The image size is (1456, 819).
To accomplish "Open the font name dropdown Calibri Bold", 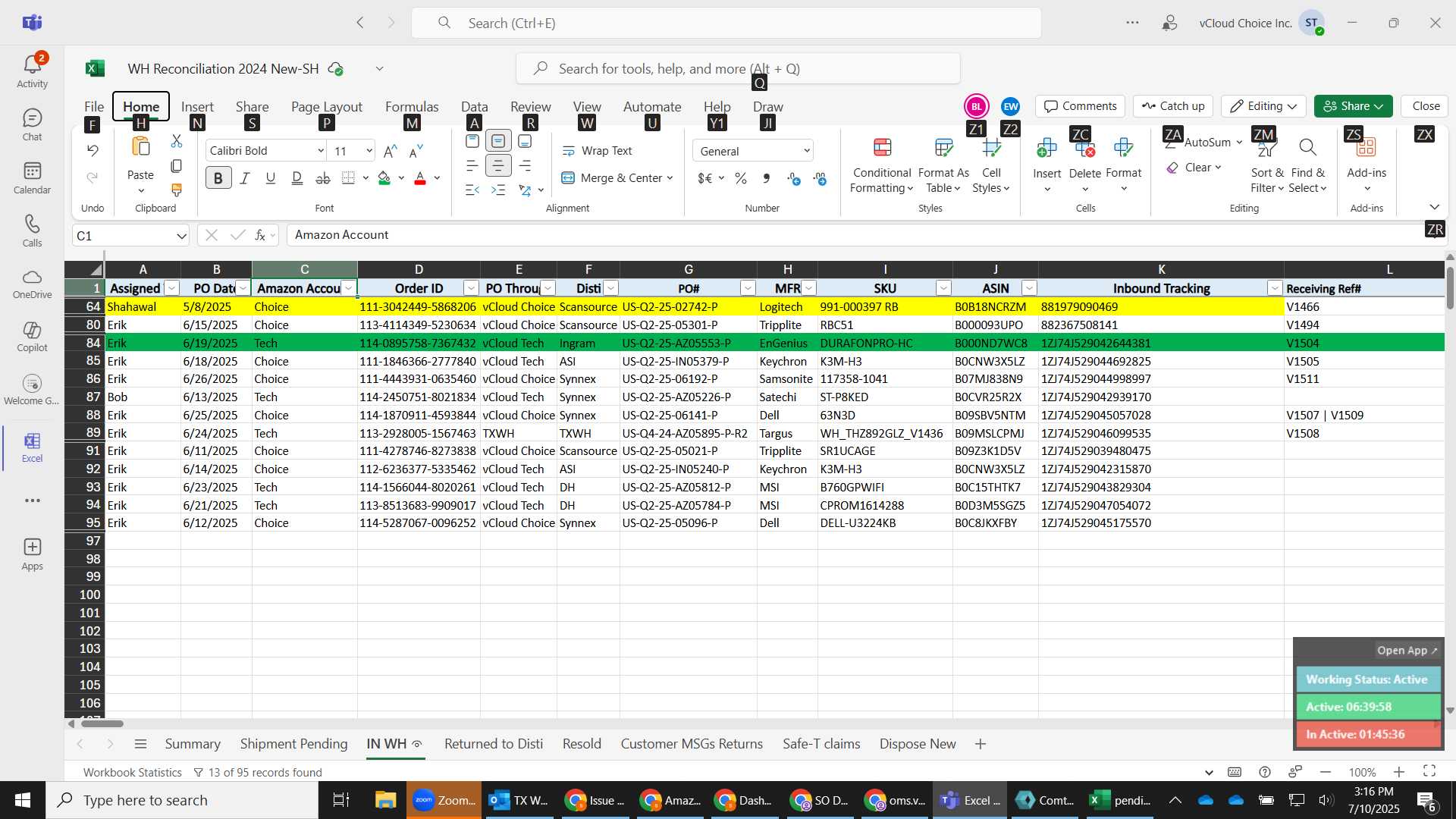I will tap(321, 151).
